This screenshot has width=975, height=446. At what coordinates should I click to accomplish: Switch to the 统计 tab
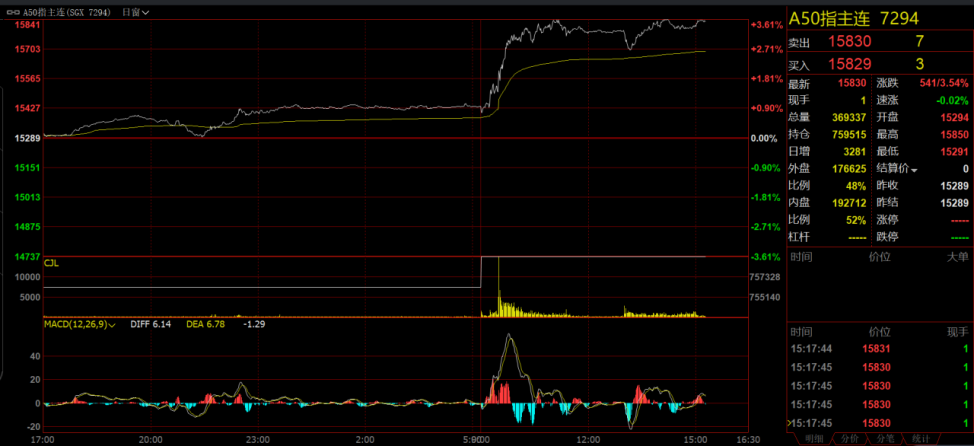pos(921,439)
